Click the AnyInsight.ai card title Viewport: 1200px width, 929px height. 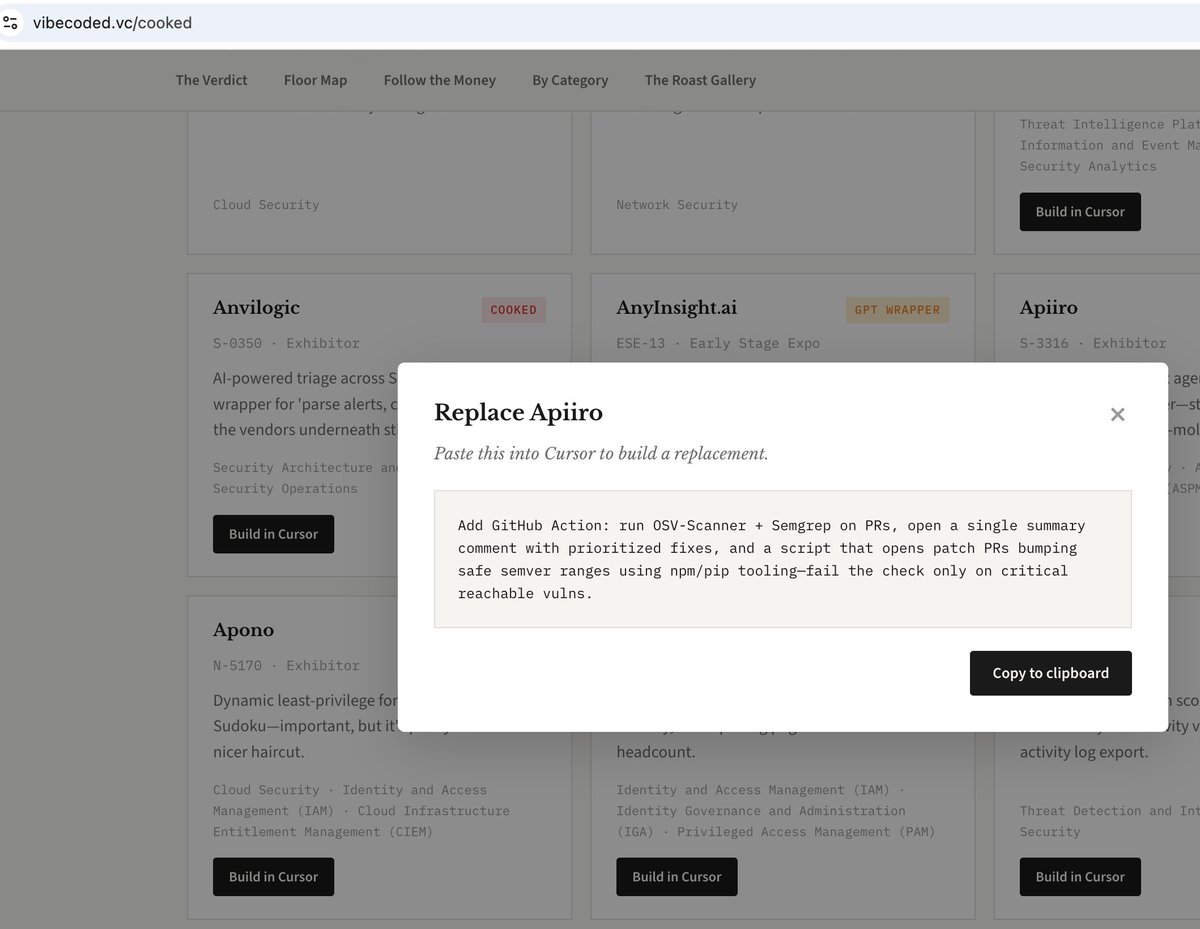[x=676, y=308]
